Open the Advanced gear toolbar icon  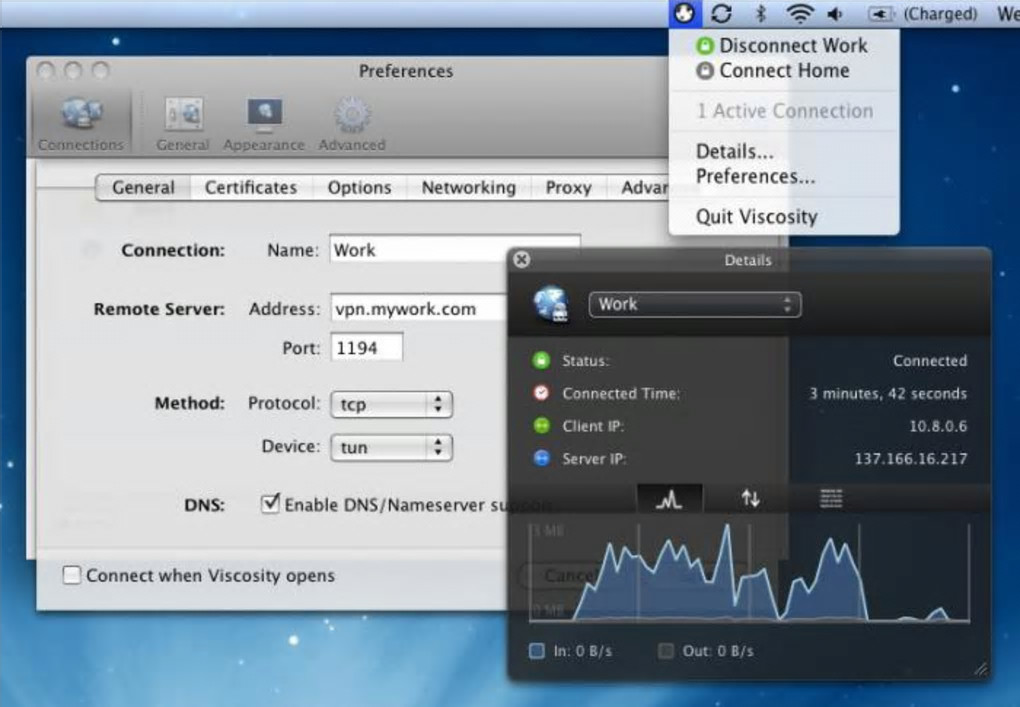pos(352,124)
